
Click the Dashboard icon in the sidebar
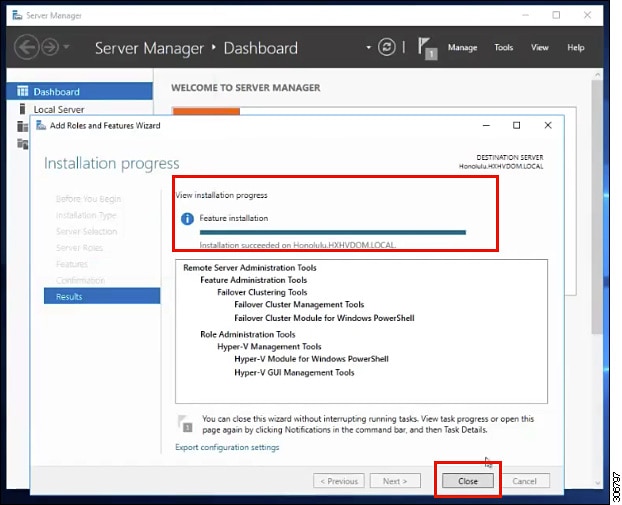click(22, 92)
